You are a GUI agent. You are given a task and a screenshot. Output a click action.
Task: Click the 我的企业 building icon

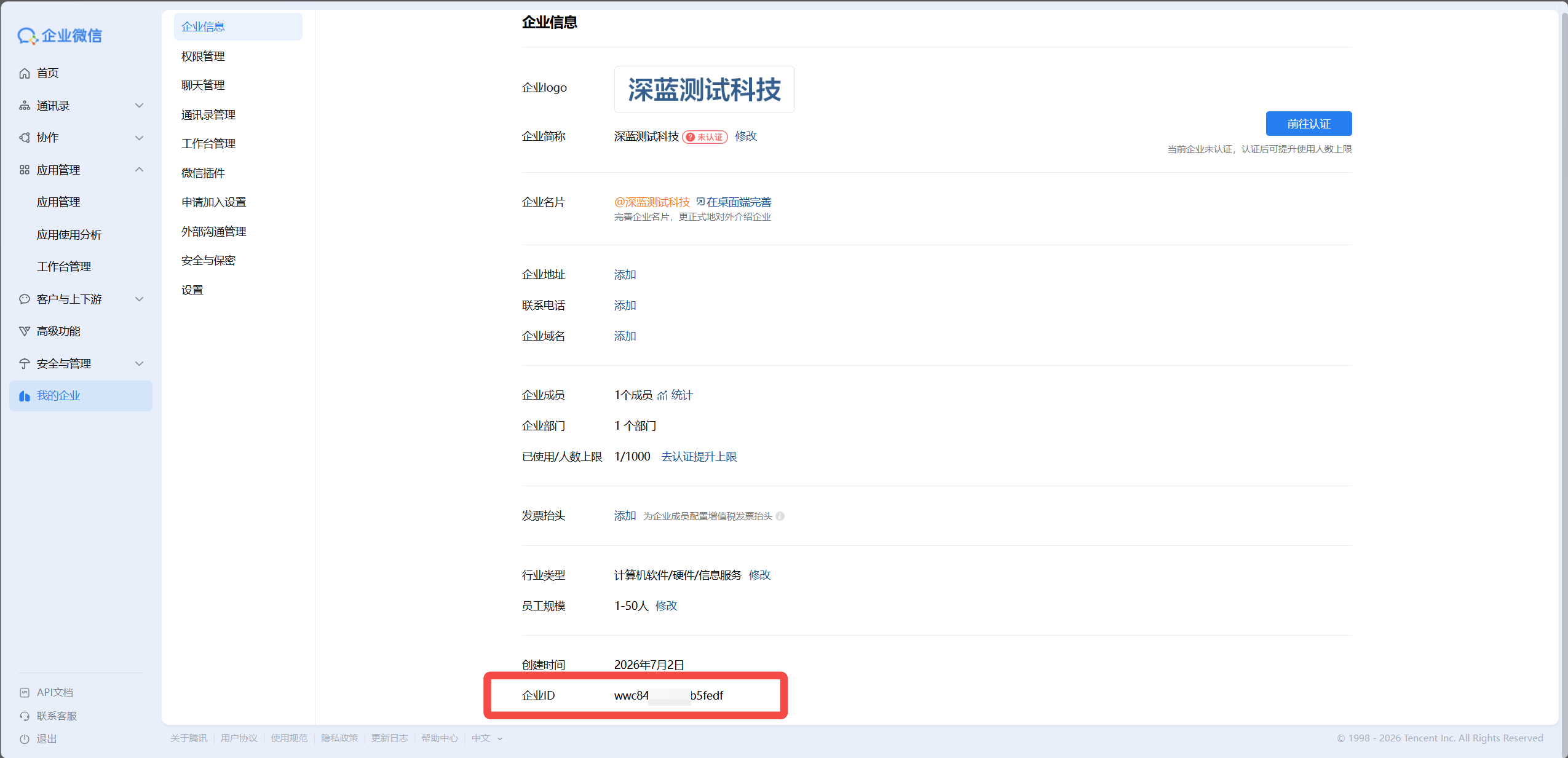(25, 396)
